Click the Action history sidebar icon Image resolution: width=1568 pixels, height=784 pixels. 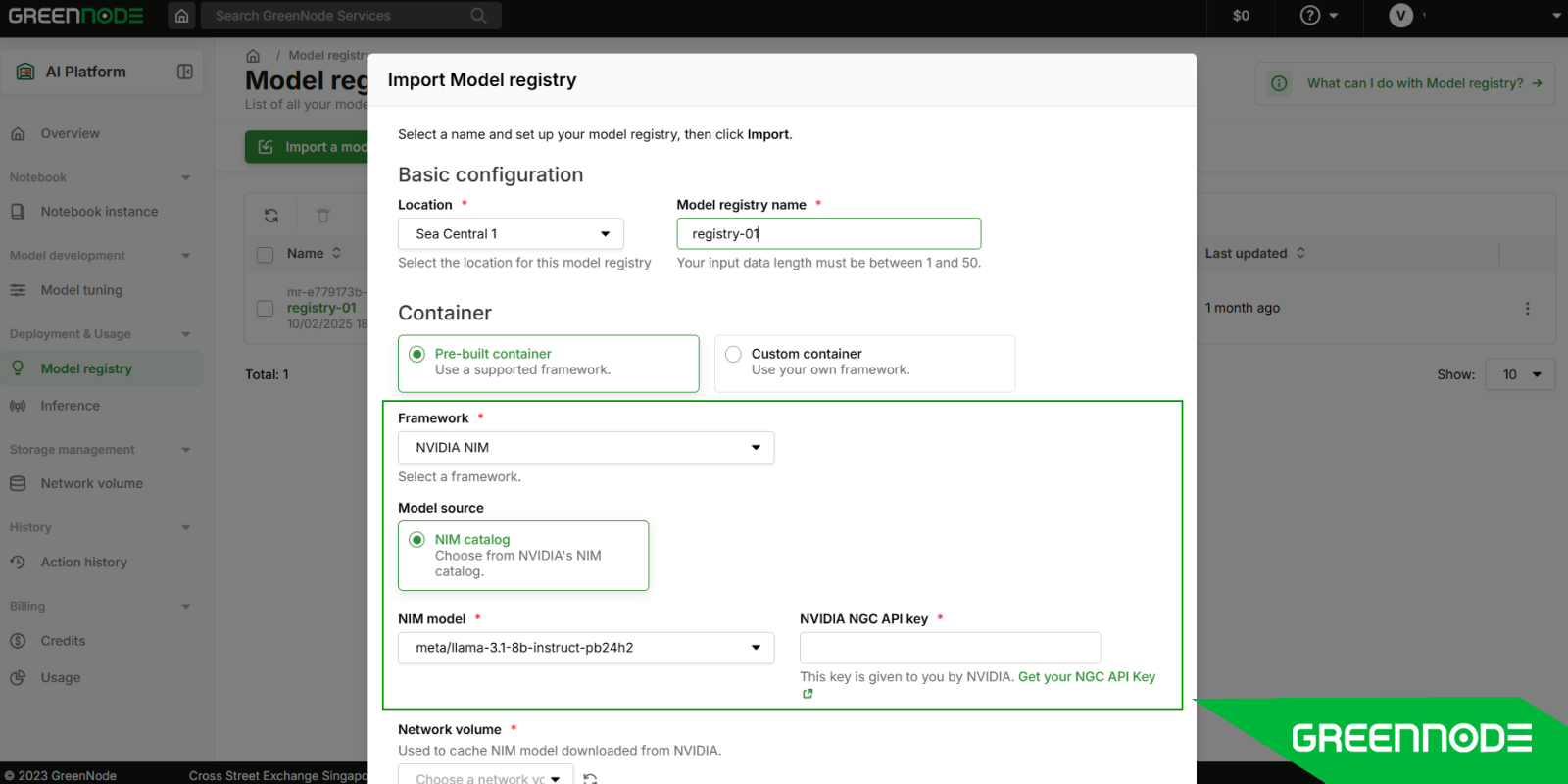18,563
